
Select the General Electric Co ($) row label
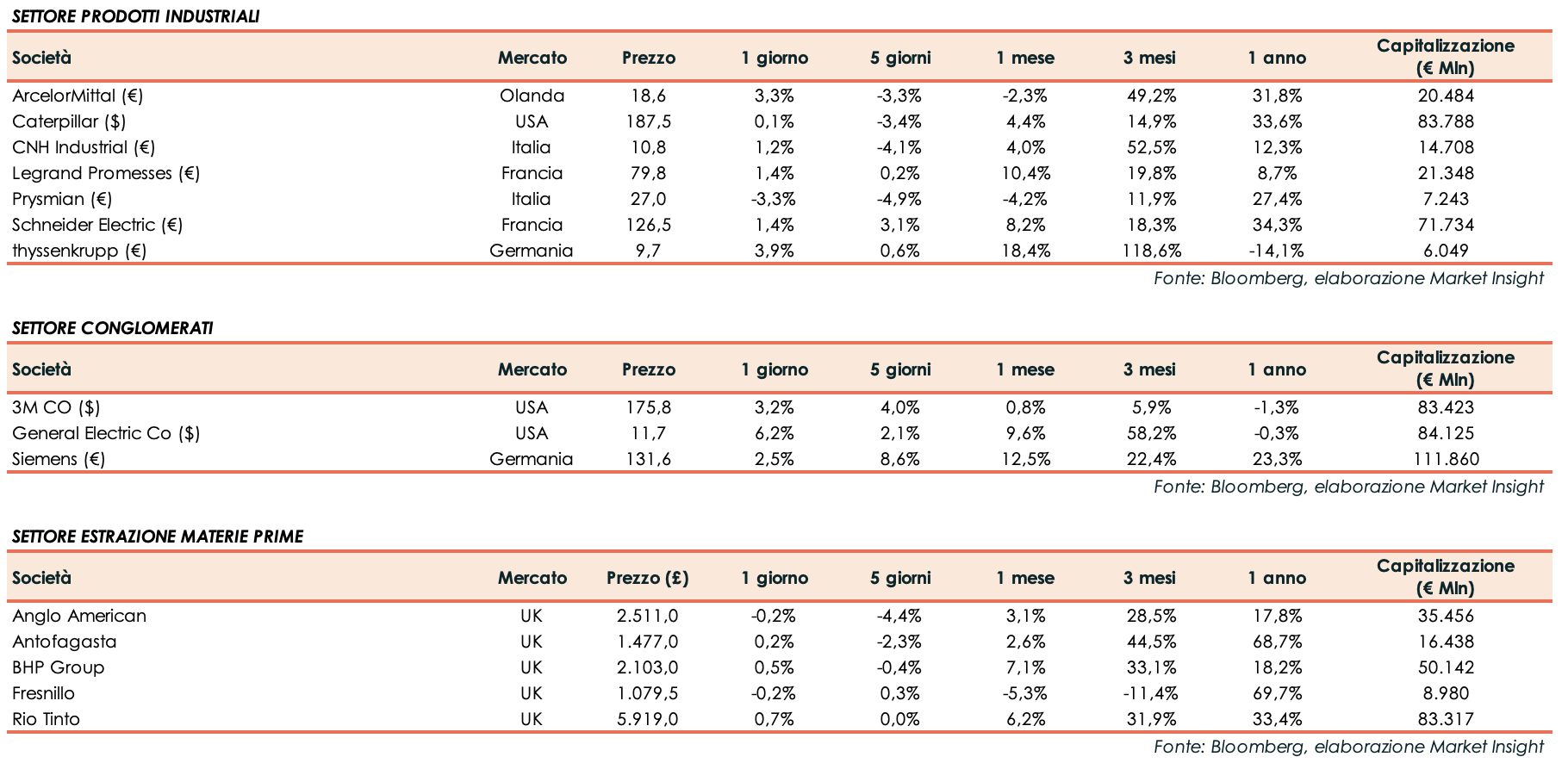click(x=106, y=433)
